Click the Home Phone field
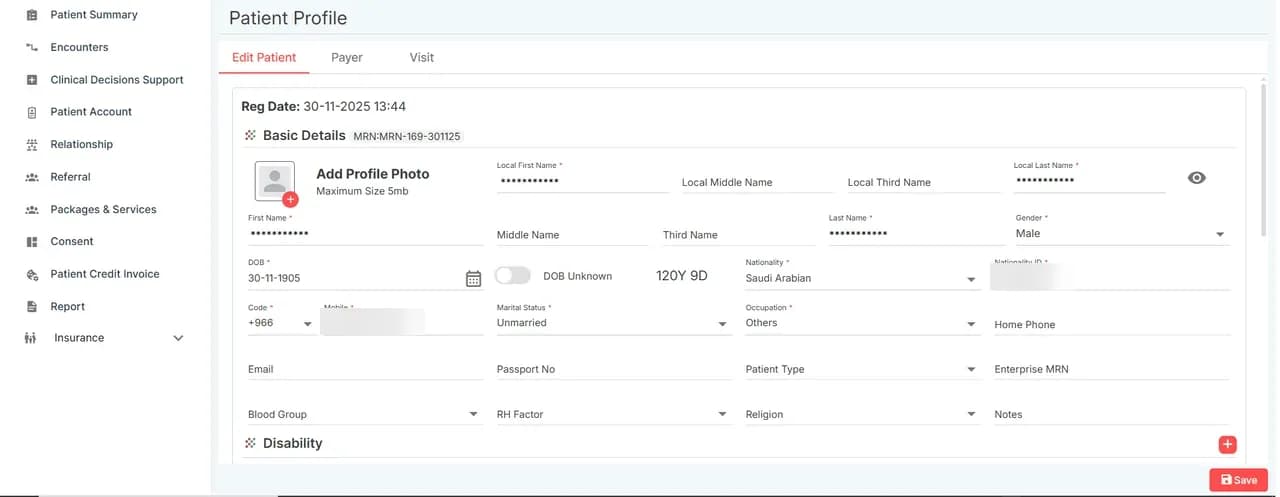The height and width of the screenshot is (497, 1280). (1112, 324)
